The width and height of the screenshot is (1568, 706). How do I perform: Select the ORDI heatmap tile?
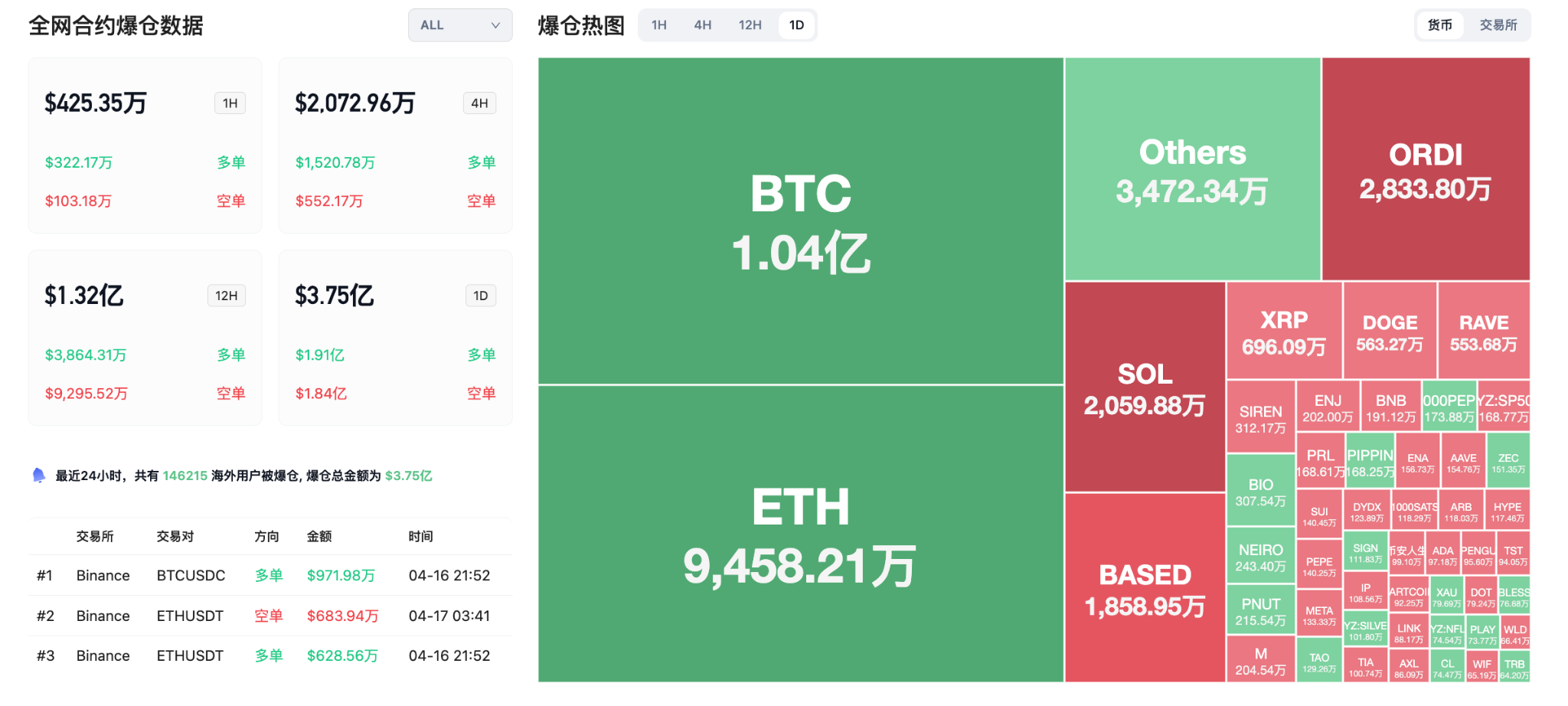tap(1426, 169)
